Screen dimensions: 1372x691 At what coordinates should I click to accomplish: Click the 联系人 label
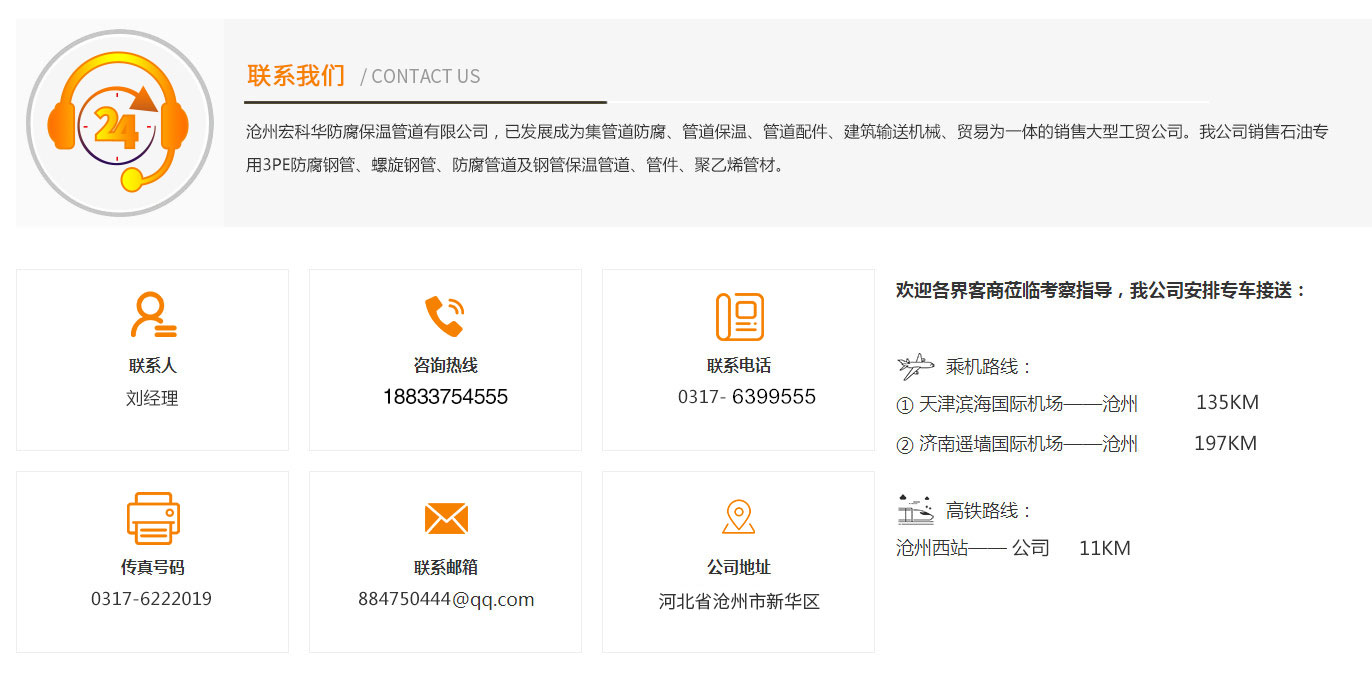tap(153, 366)
